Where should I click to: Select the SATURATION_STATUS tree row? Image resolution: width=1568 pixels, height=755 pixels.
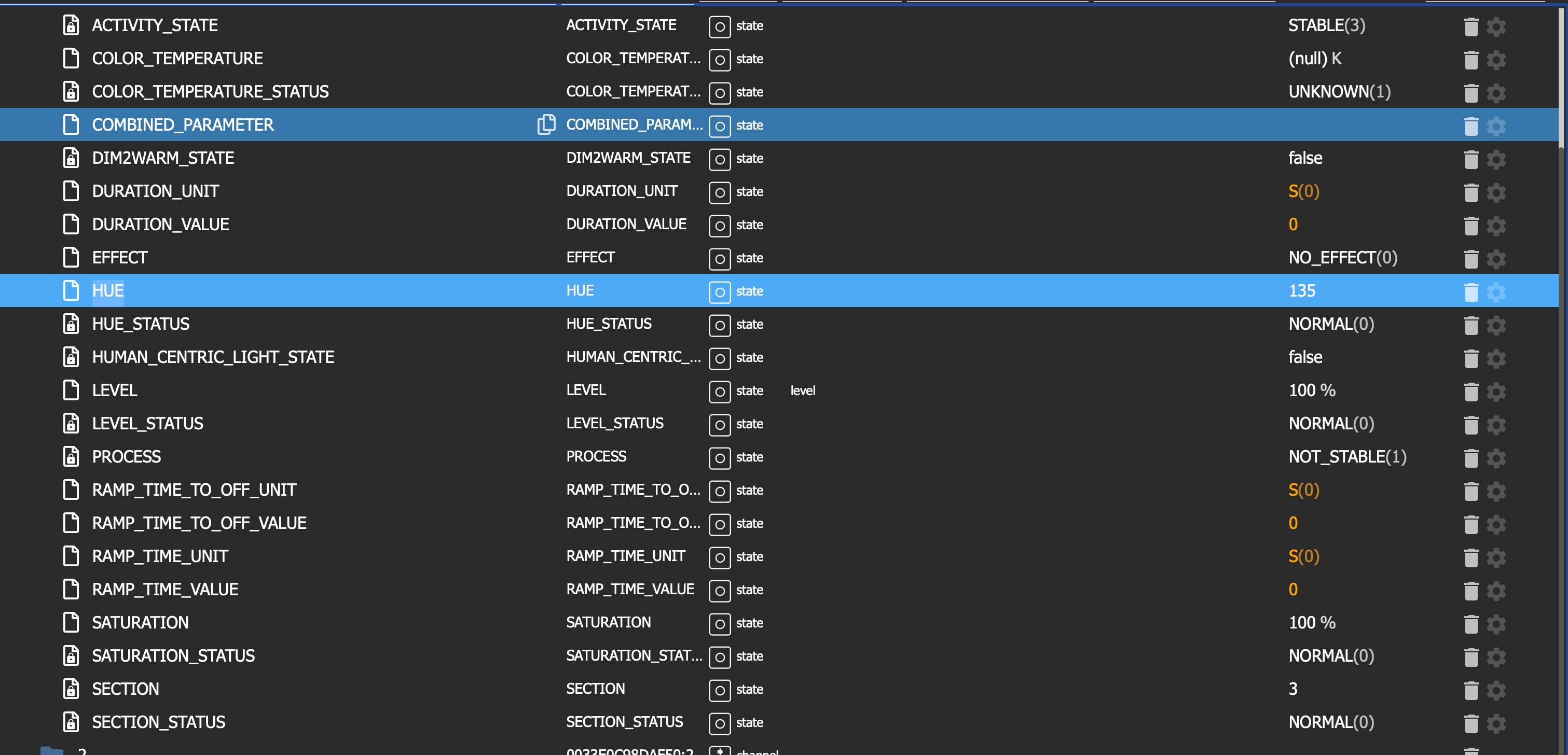(173, 656)
